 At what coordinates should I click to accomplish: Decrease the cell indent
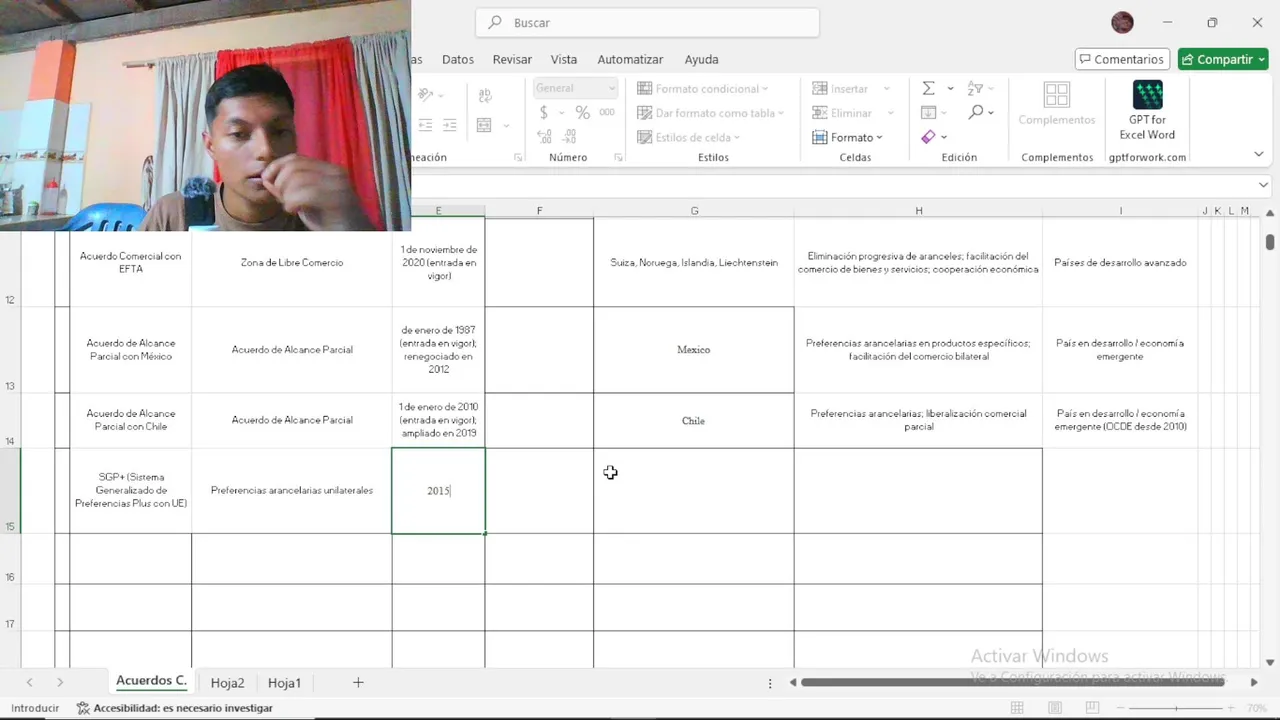[x=425, y=125]
